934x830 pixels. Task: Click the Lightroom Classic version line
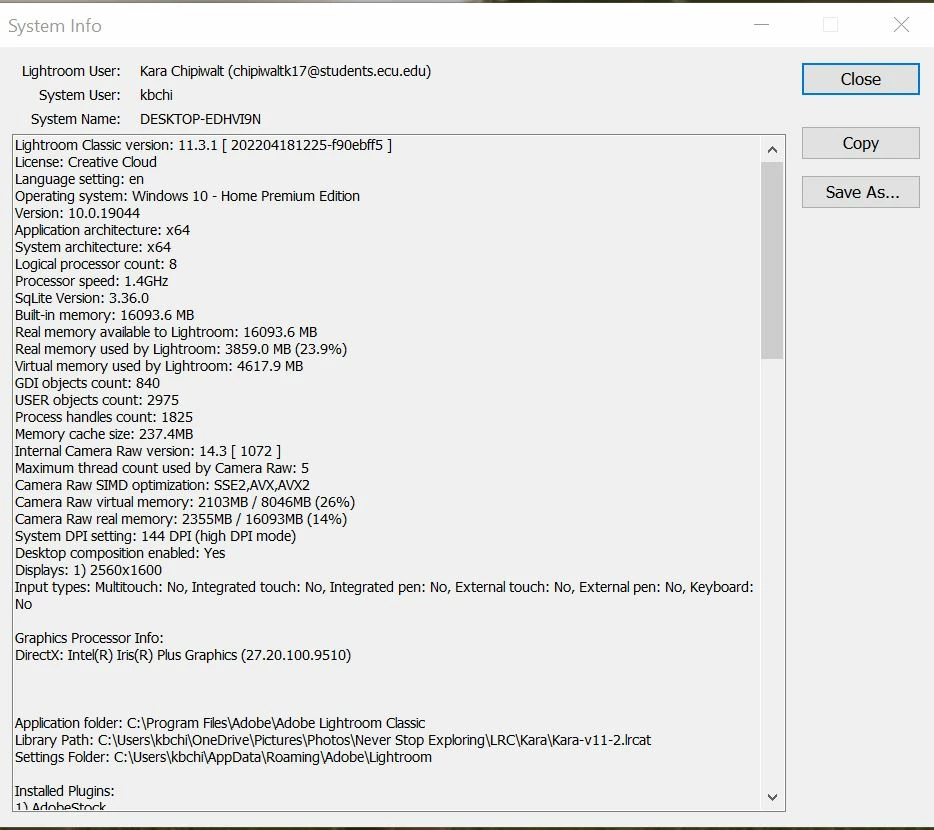point(203,145)
